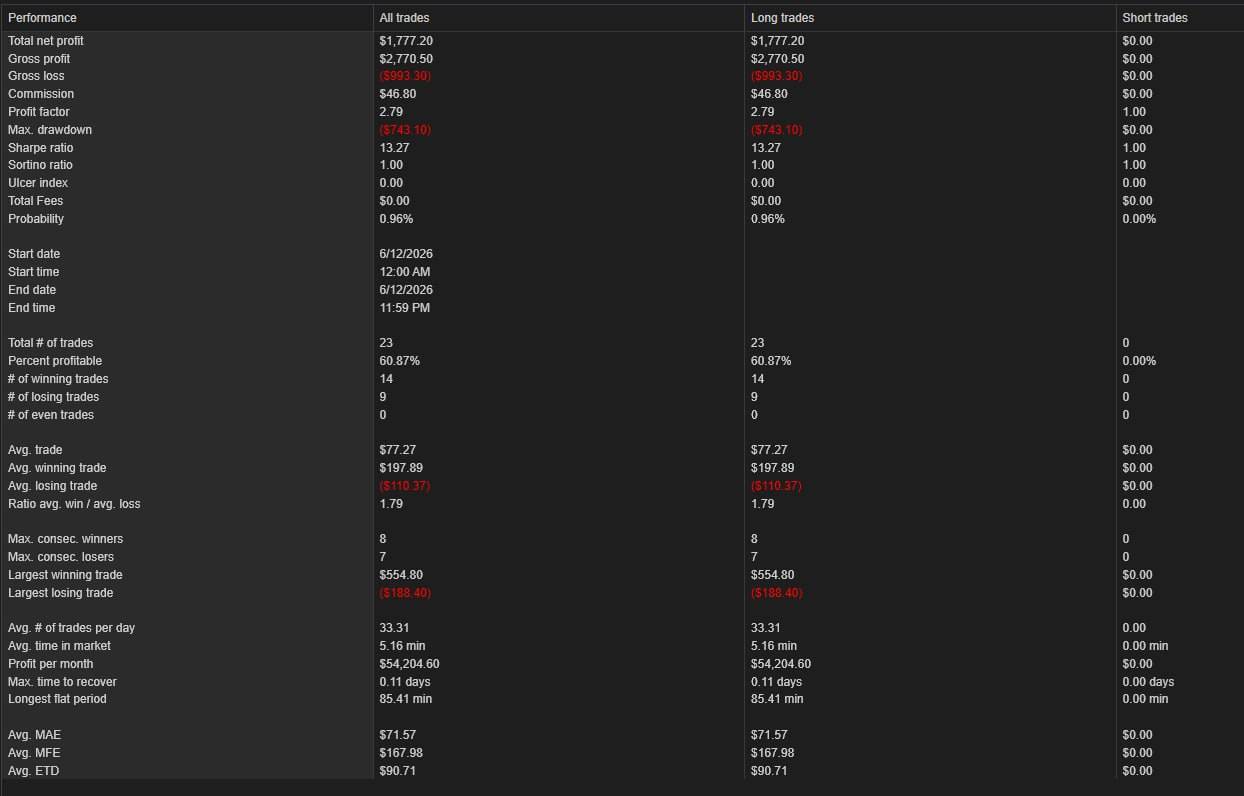1244x796 pixels.
Task: Click the Avg. MAE row label
Action: (34, 735)
